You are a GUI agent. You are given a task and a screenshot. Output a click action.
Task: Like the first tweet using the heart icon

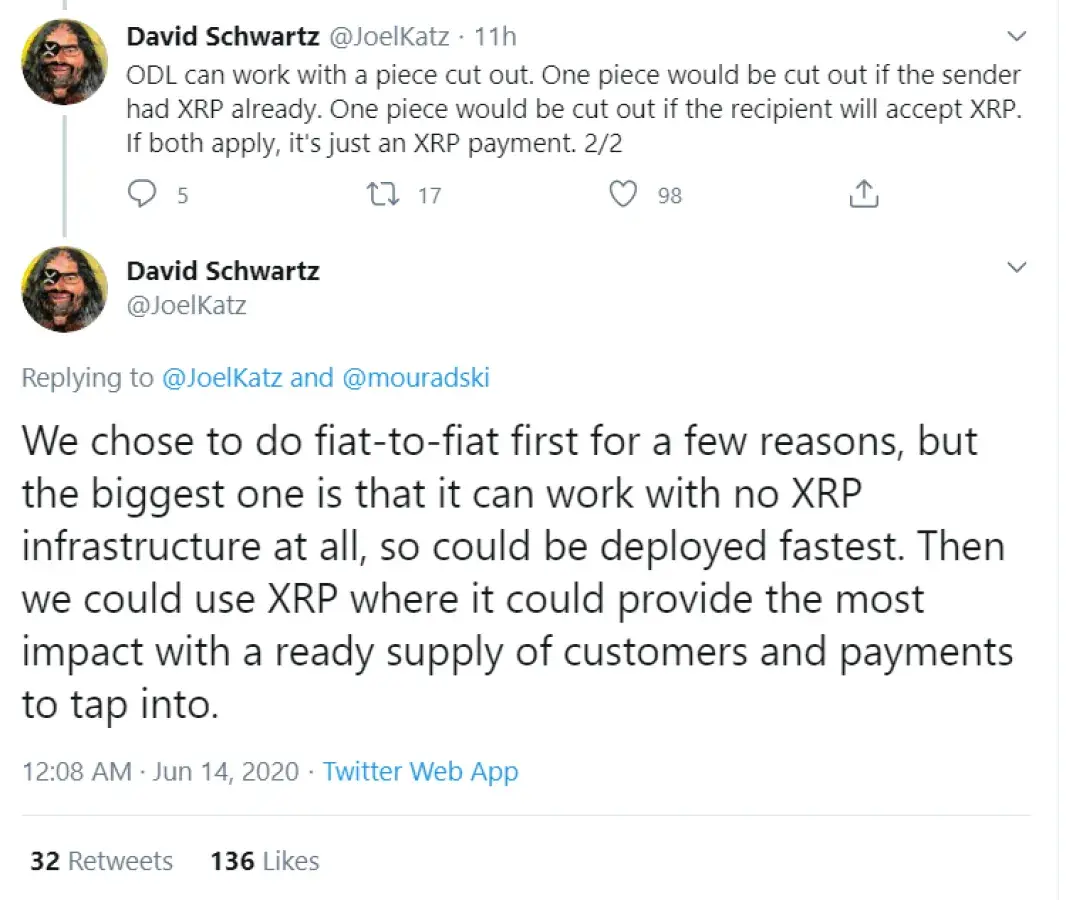622,194
